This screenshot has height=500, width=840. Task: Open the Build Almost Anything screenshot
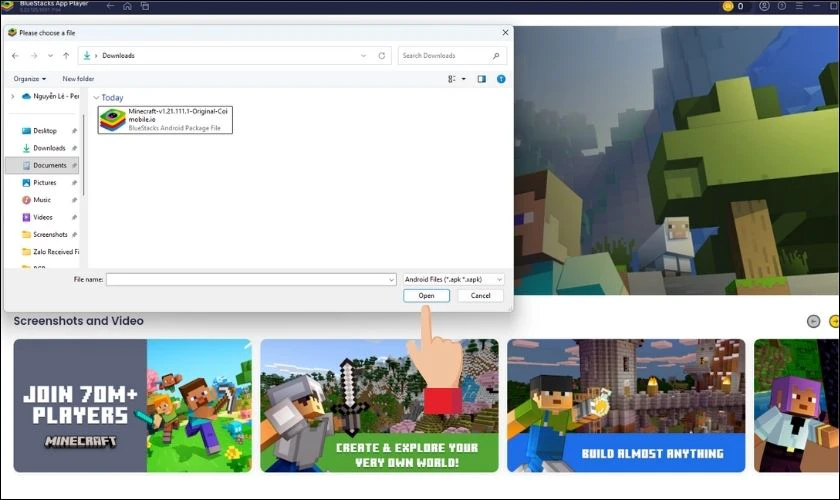pyautogui.click(x=626, y=406)
